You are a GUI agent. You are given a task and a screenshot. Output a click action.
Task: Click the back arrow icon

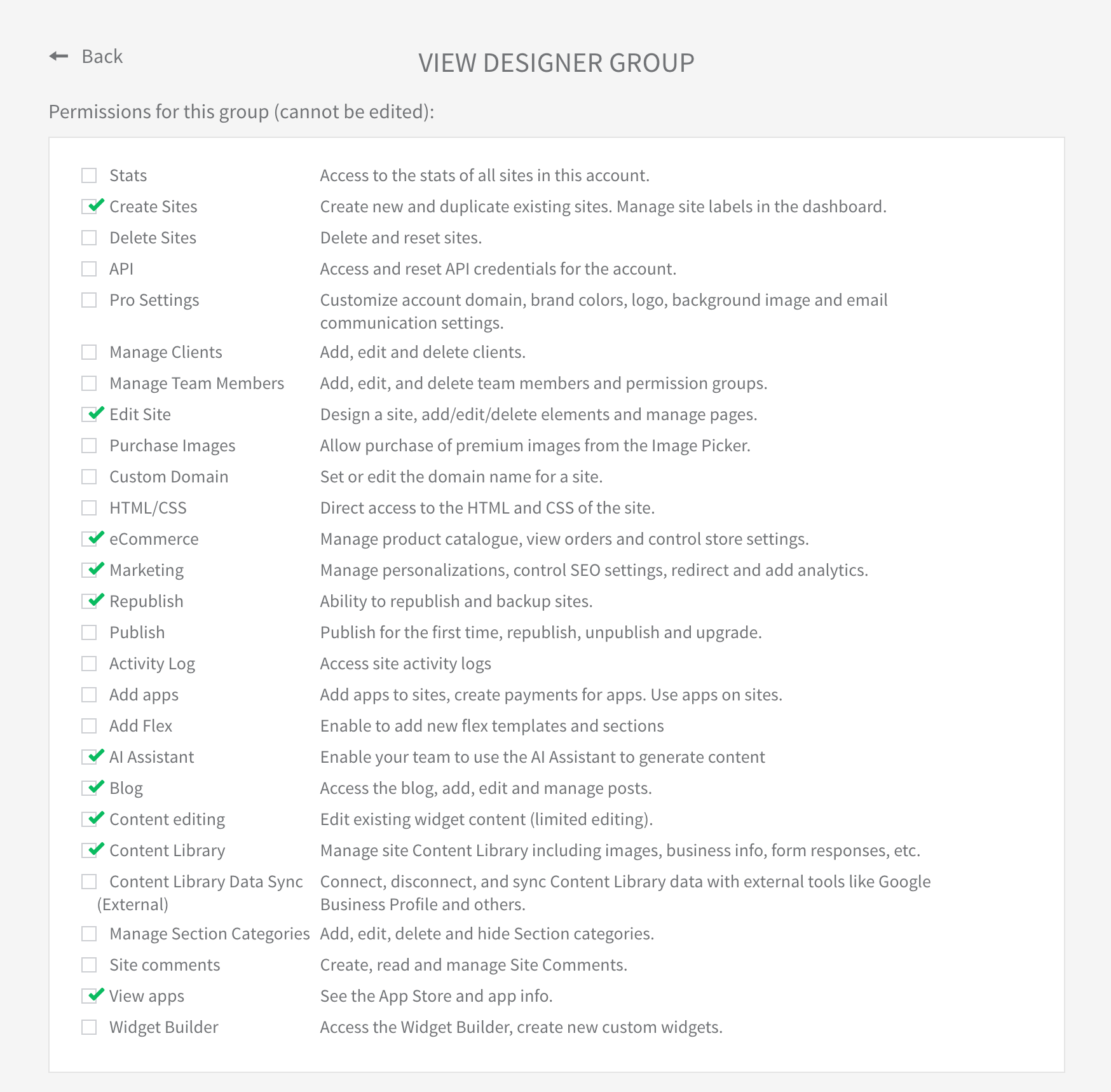tap(59, 57)
